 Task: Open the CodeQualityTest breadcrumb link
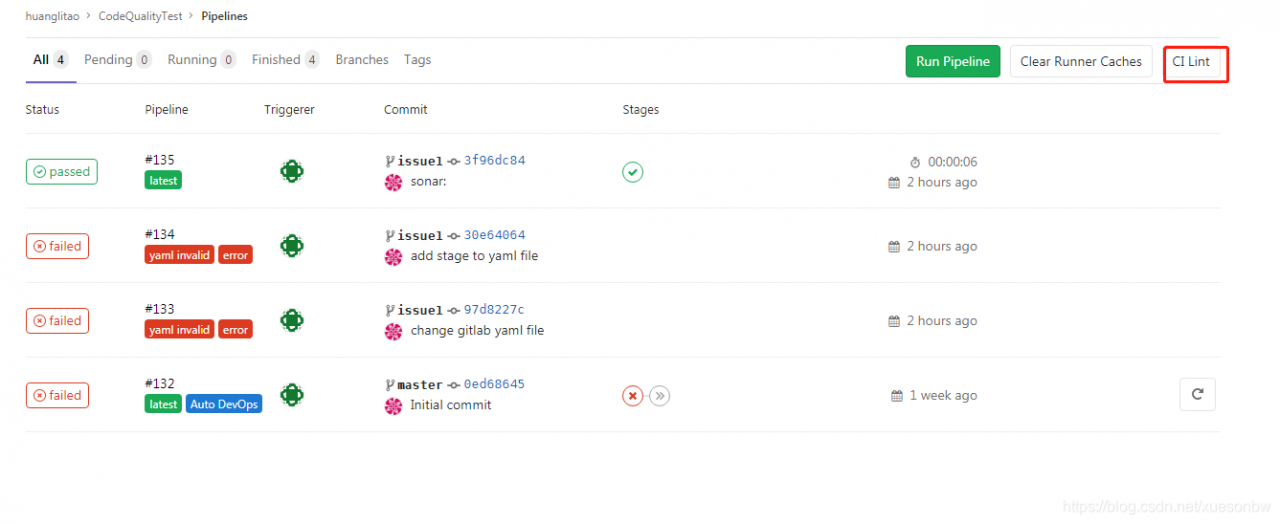click(140, 16)
